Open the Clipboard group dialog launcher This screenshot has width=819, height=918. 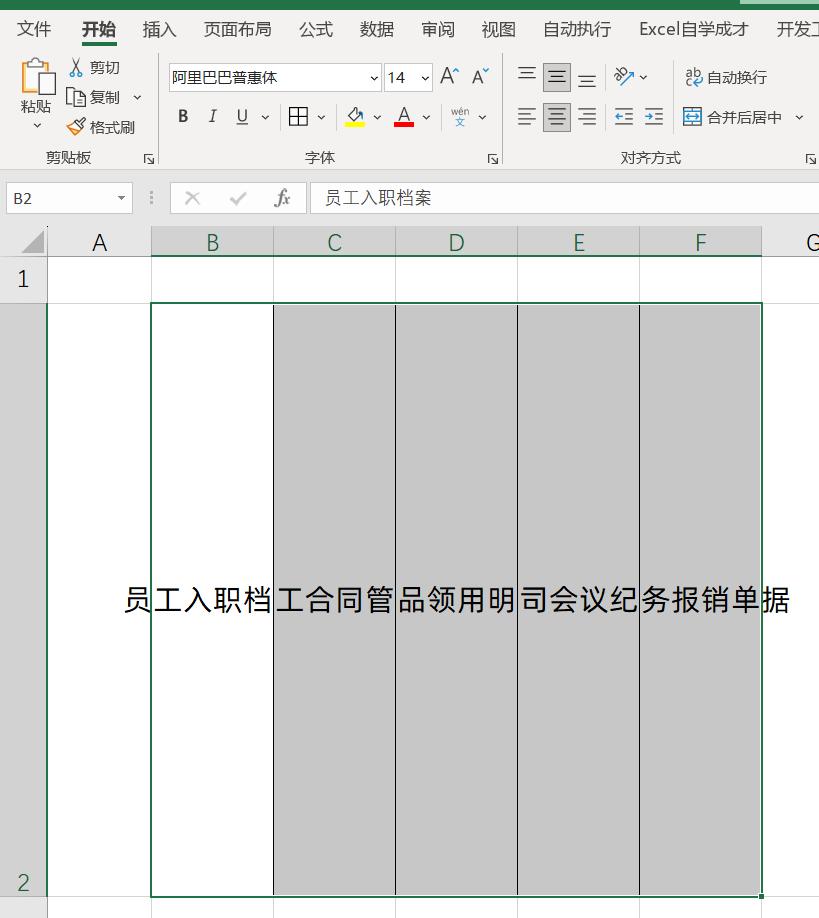[149, 159]
